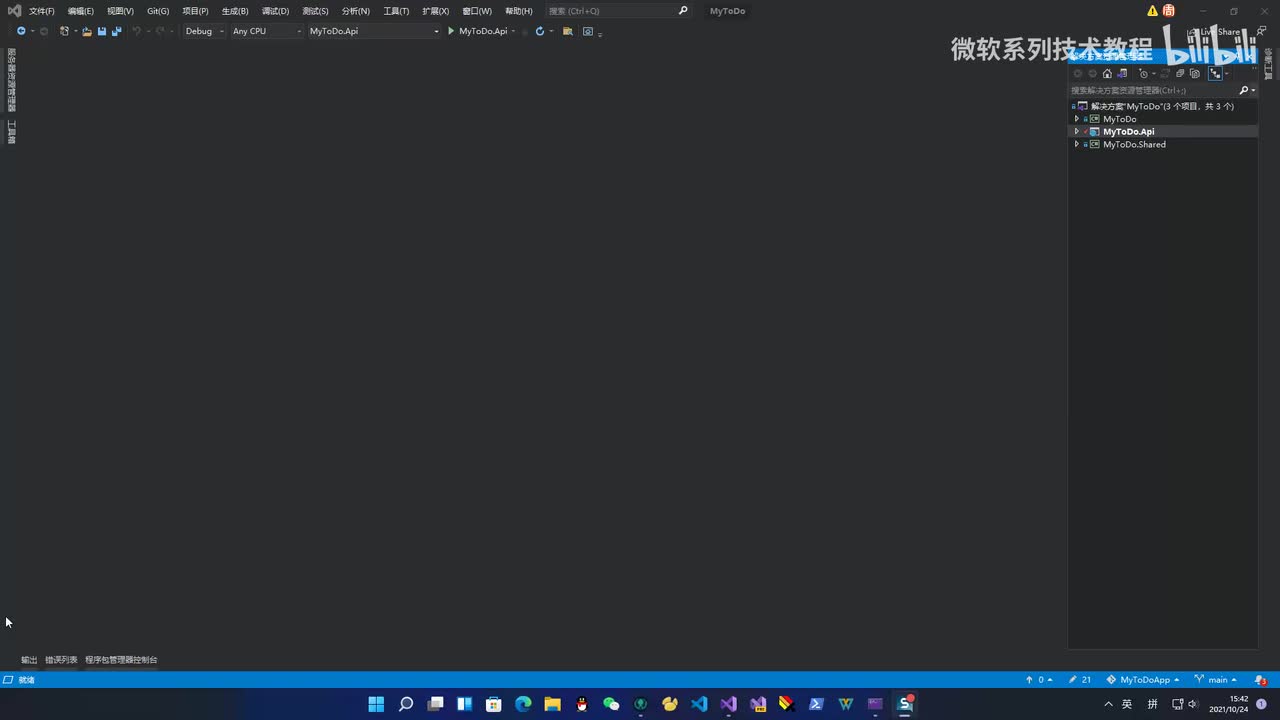1280x720 pixels.
Task: Click the pending changes count 21
Action: pos(1080,680)
